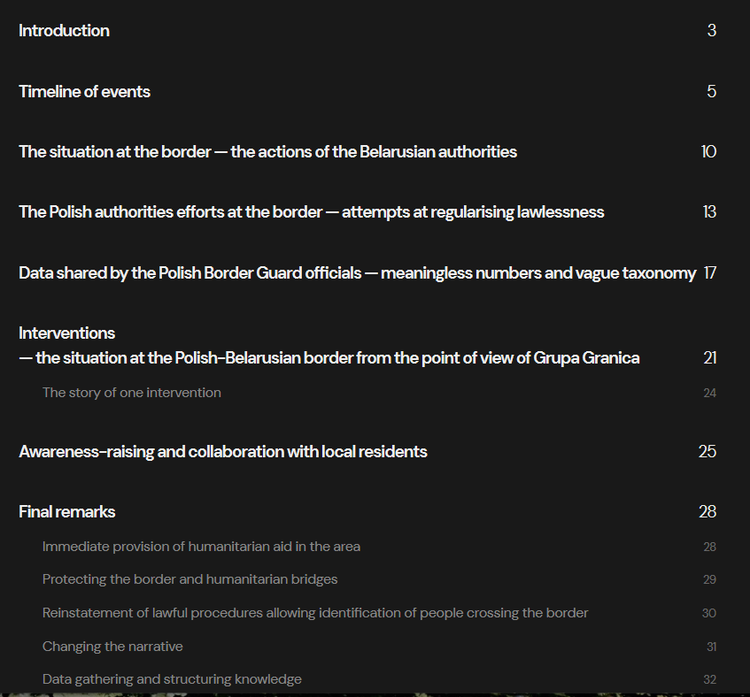Image resolution: width=750 pixels, height=697 pixels.
Task: Go to Interventions chapter heading
Action: tap(67, 333)
